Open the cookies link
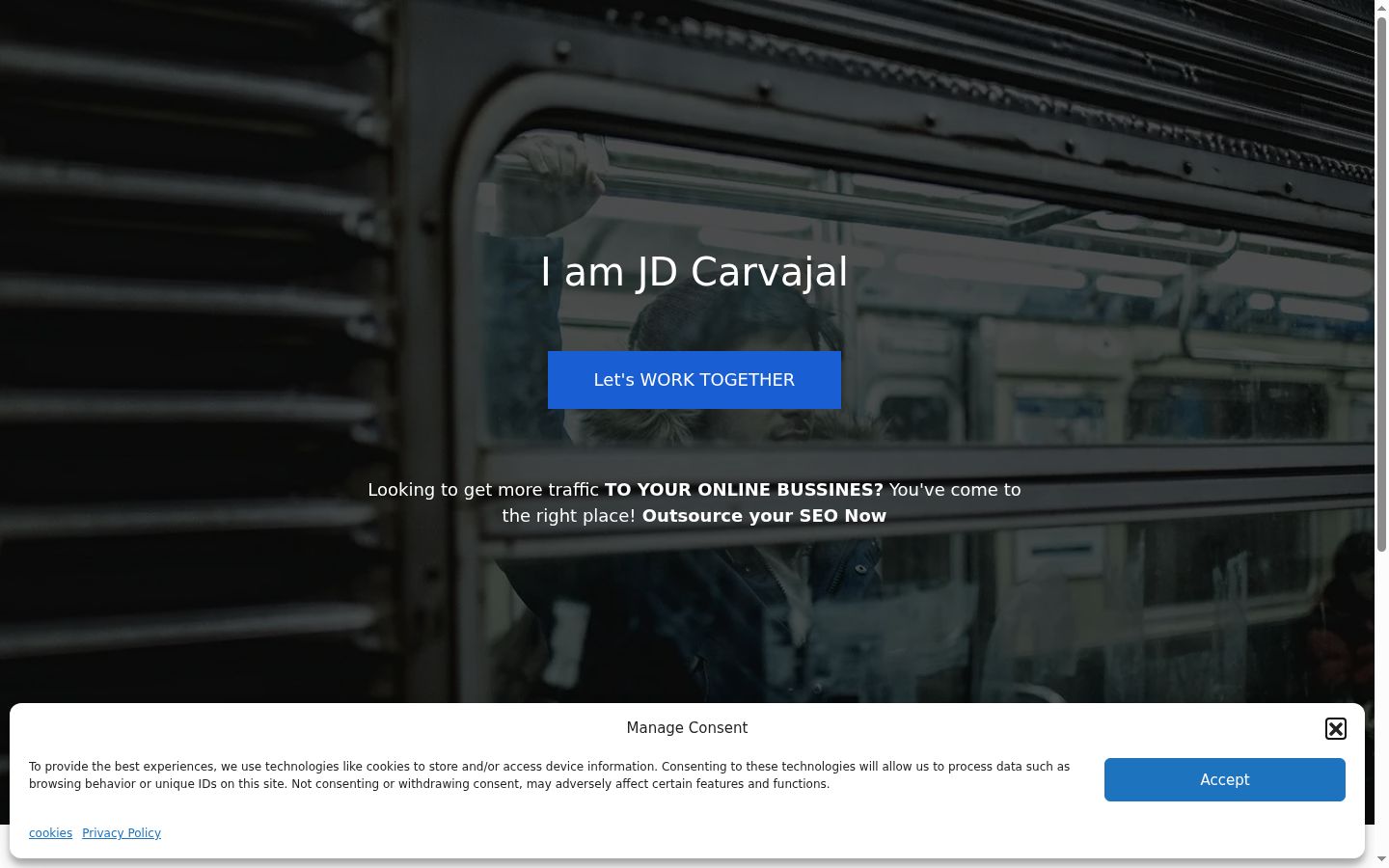The width and height of the screenshot is (1389, 868). click(x=50, y=833)
